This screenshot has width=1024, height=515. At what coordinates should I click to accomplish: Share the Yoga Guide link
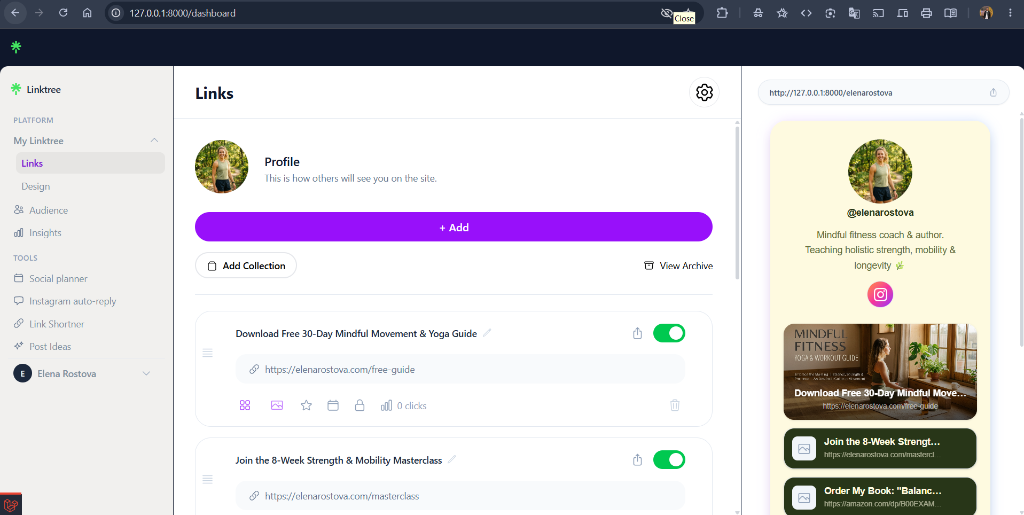point(637,334)
